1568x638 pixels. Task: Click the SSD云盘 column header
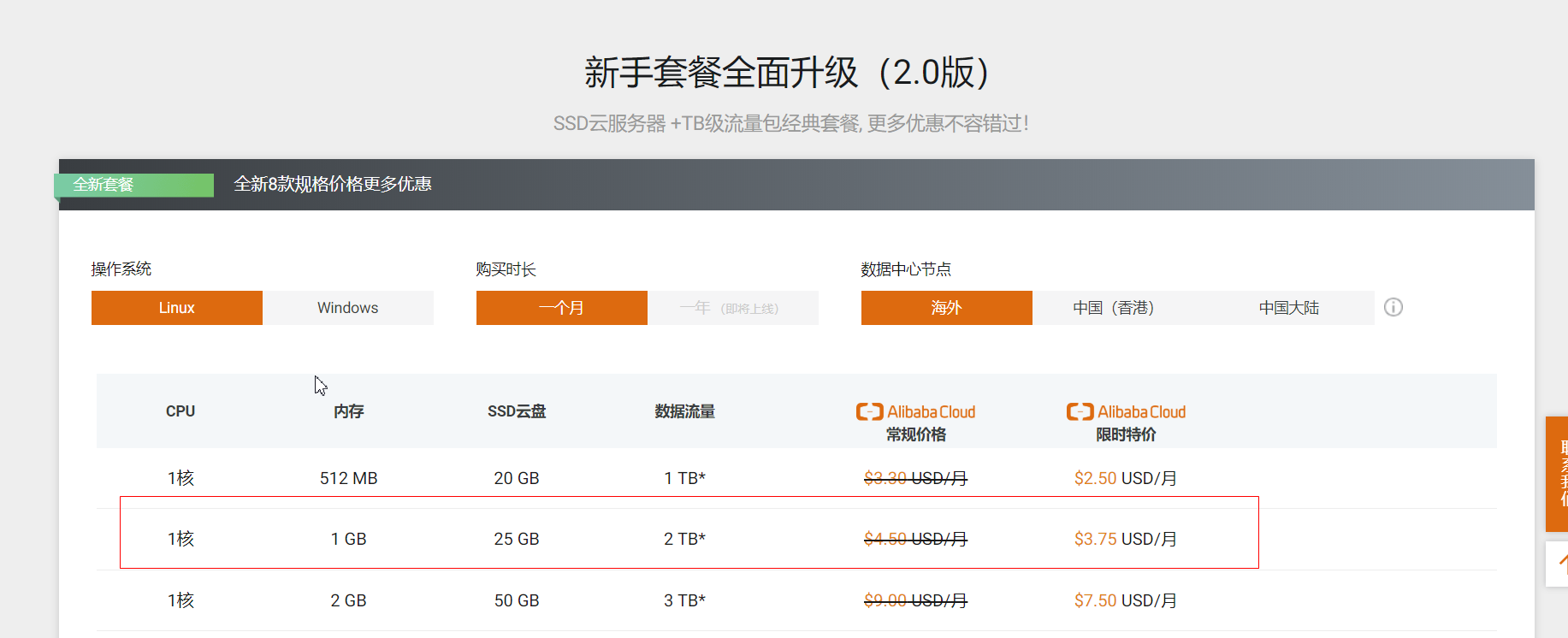click(517, 411)
